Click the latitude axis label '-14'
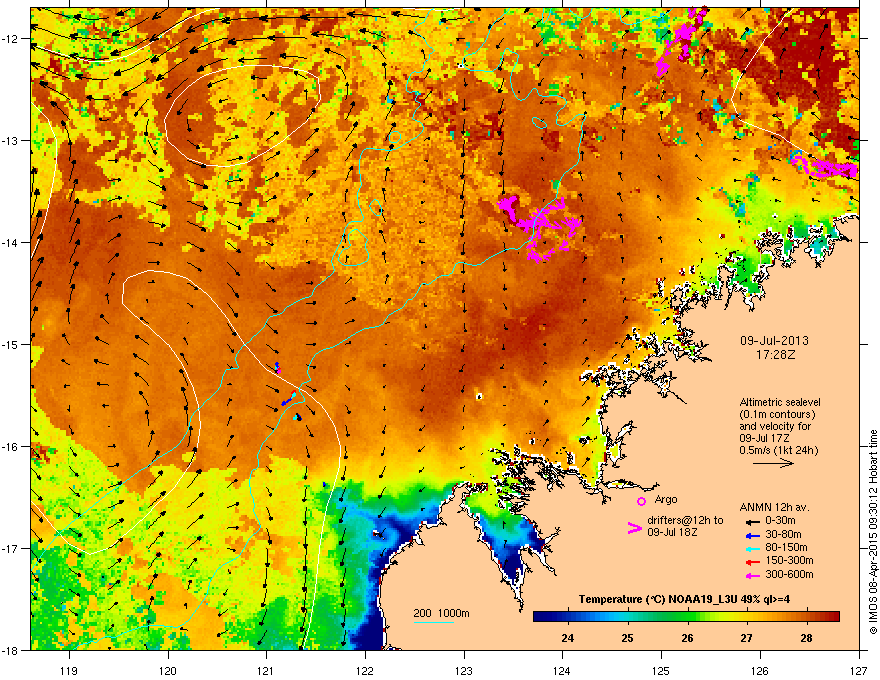 pos(9,242)
